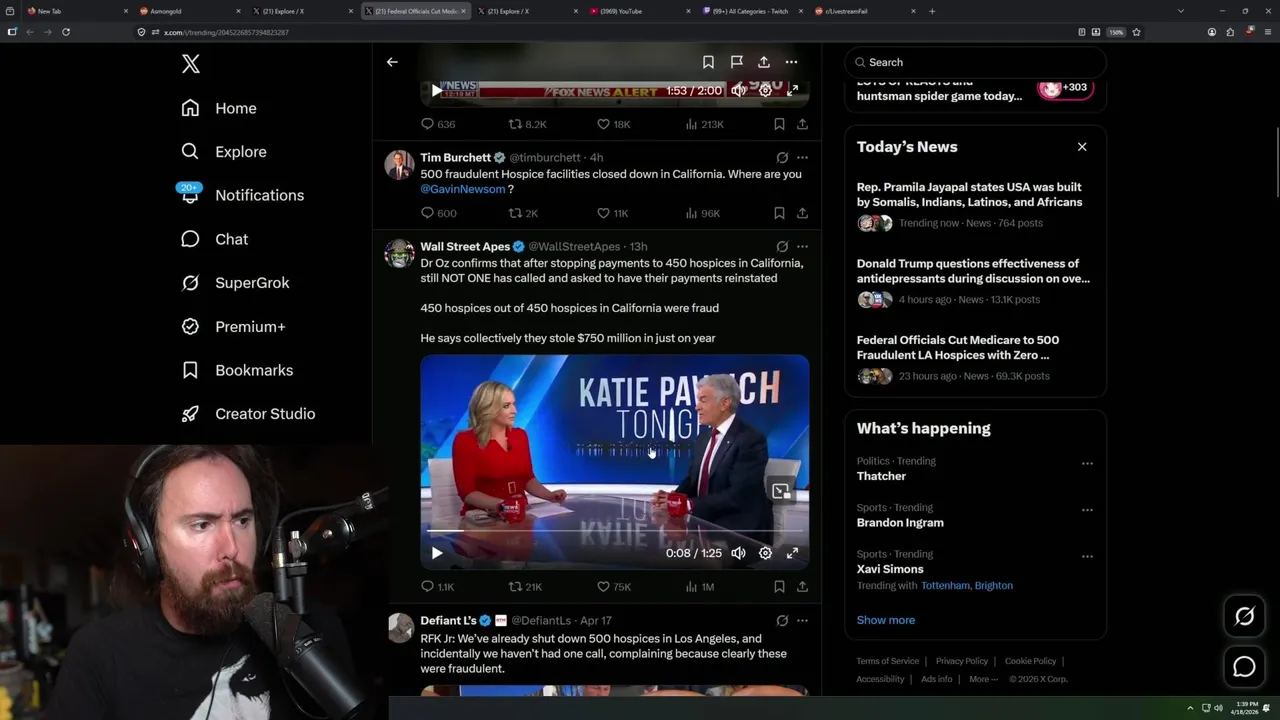The height and width of the screenshot is (720, 1280).
Task: Open Chat in the sidebar
Action: pos(214,239)
